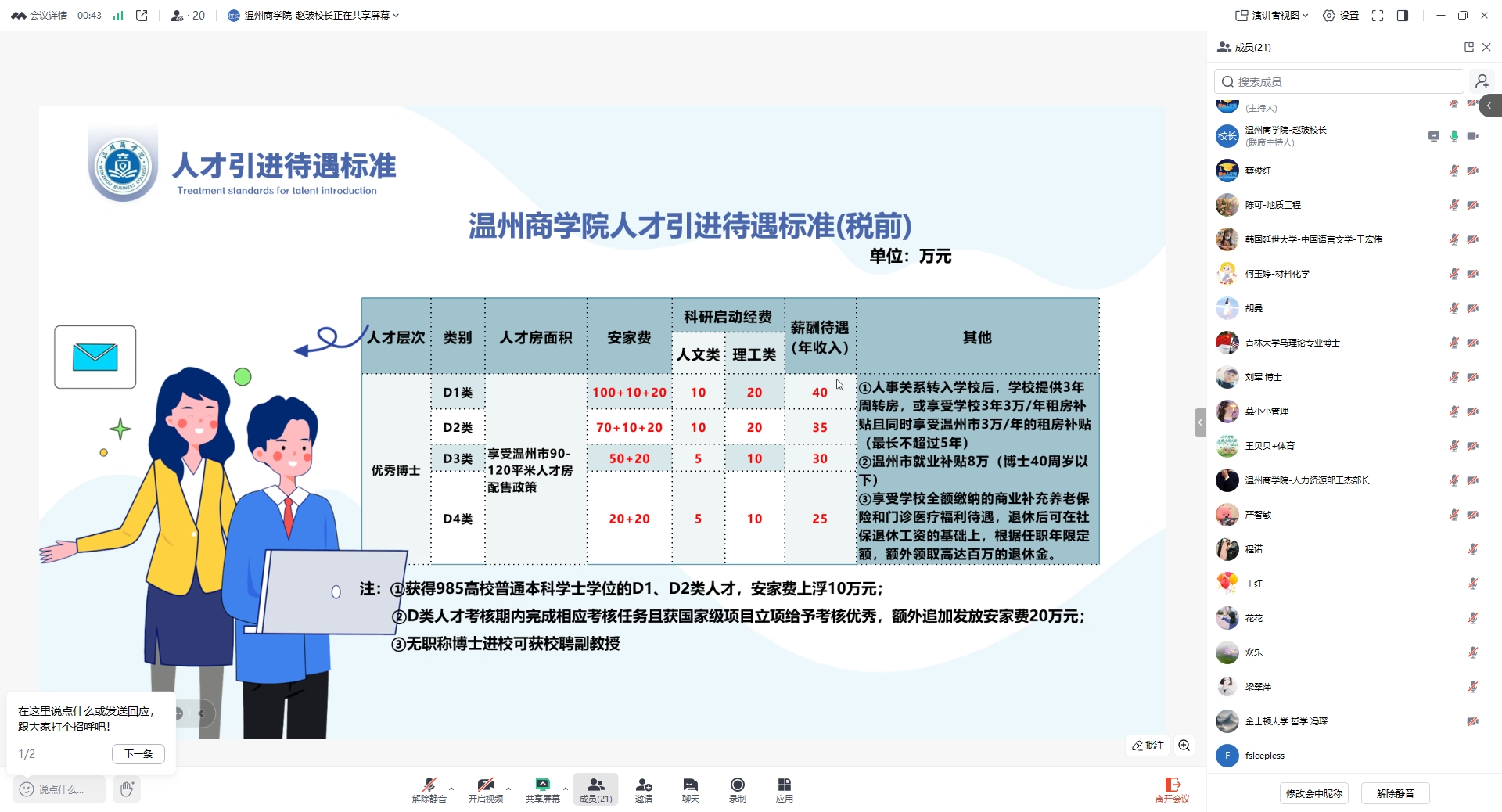The width and height of the screenshot is (1502, 812).
Task: Pop out the members panel
Action: pos(1469,47)
